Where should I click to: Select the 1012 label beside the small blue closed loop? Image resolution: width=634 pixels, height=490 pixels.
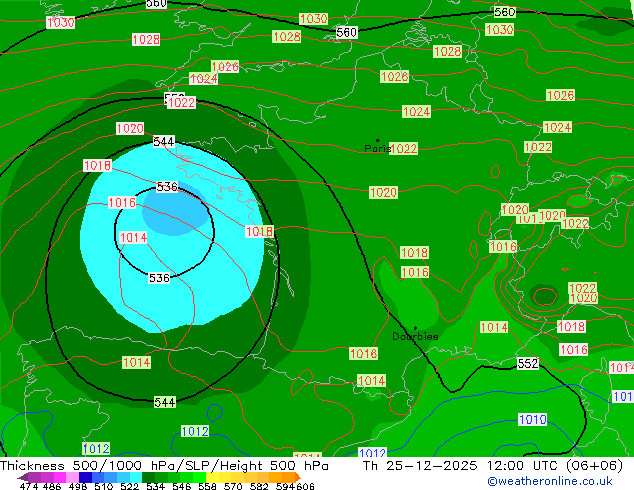click(195, 431)
